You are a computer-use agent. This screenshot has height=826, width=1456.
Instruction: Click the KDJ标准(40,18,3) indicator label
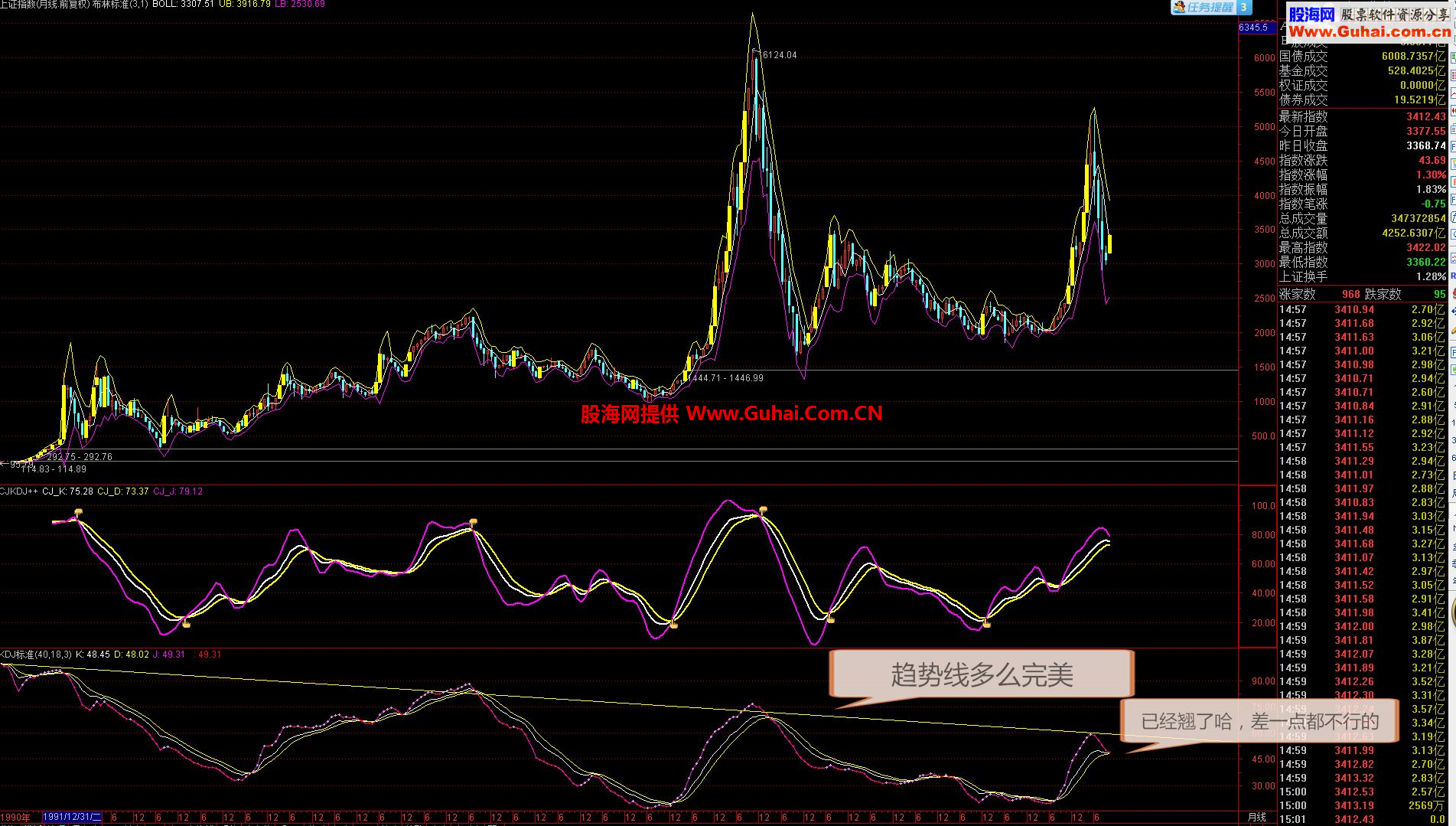(36, 655)
